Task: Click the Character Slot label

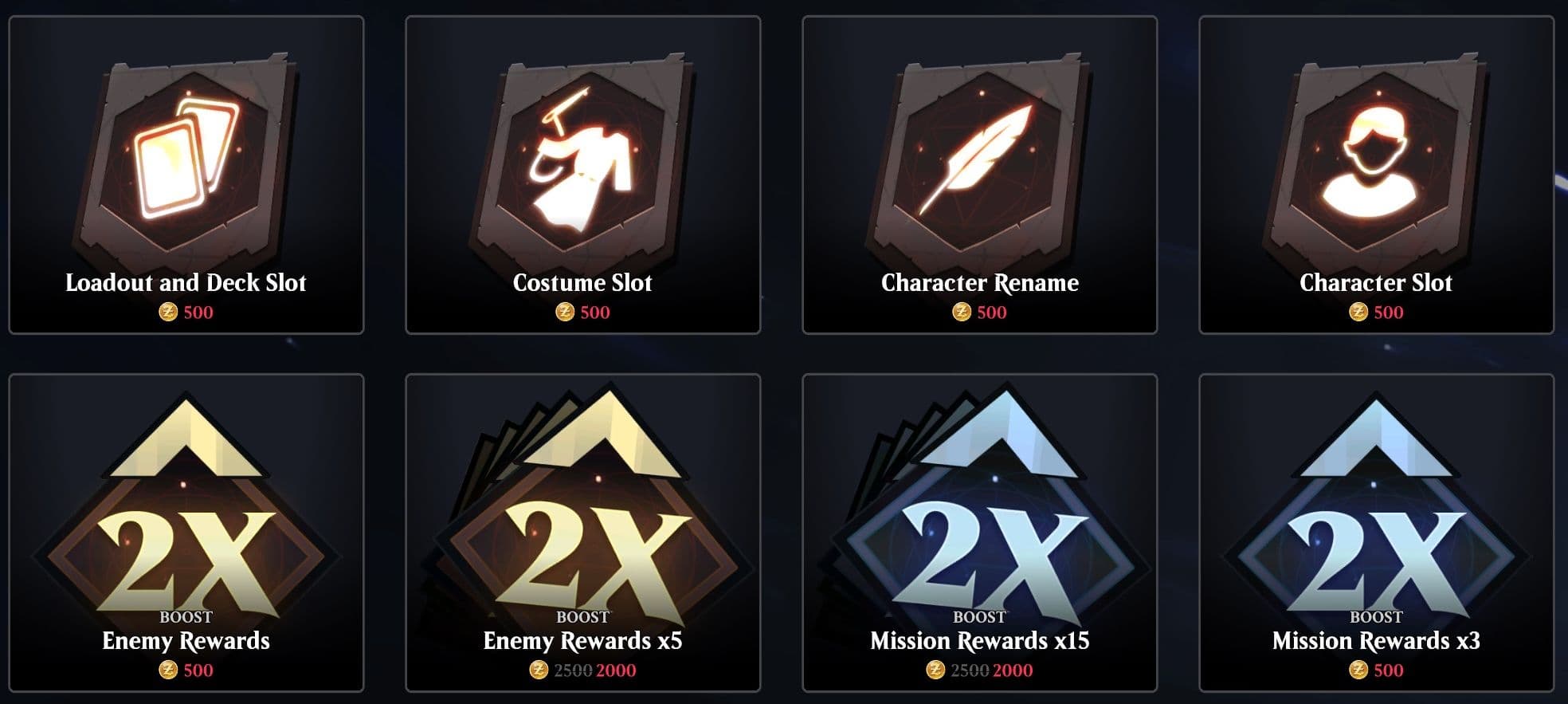Action: (x=1376, y=283)
